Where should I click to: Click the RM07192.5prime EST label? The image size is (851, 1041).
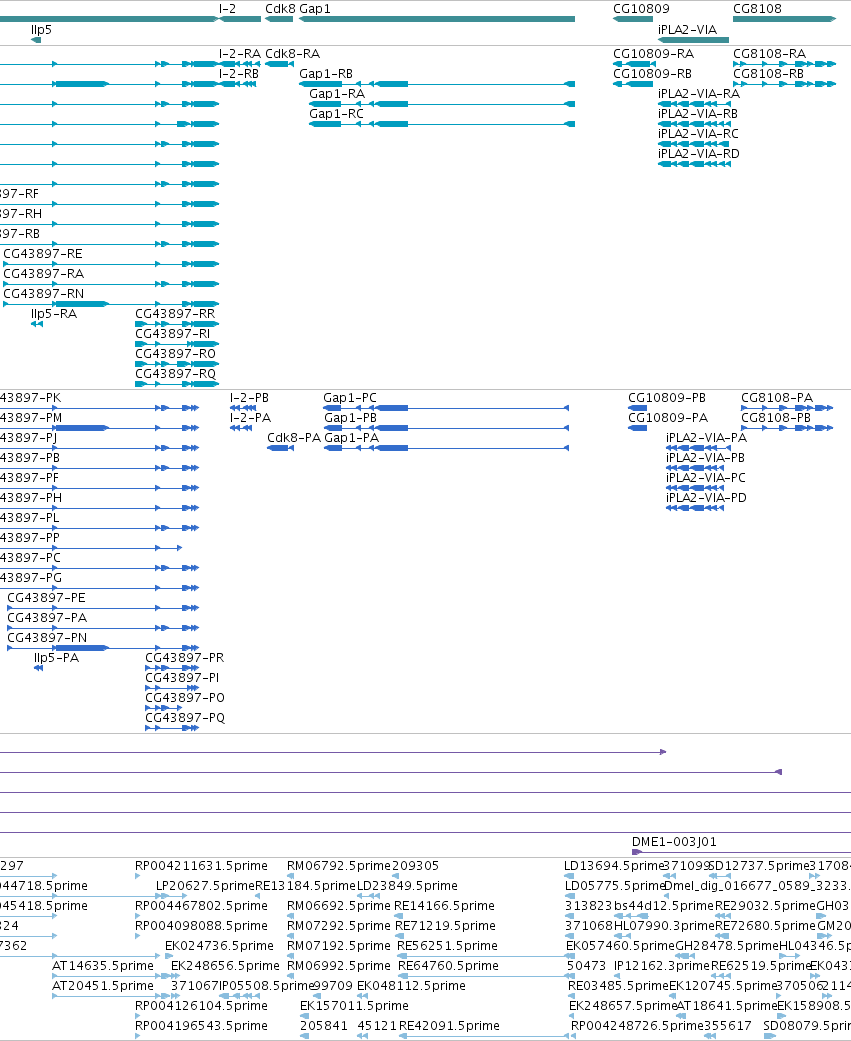pos(339,945)
